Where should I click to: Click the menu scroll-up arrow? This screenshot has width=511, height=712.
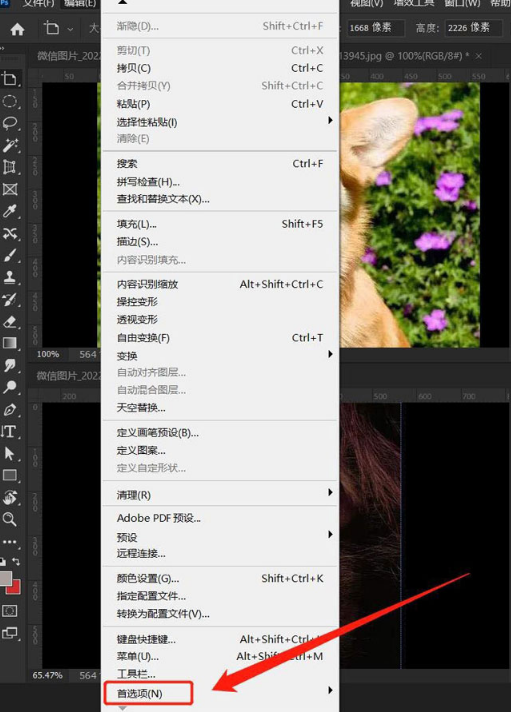click(x=122, y=2)
